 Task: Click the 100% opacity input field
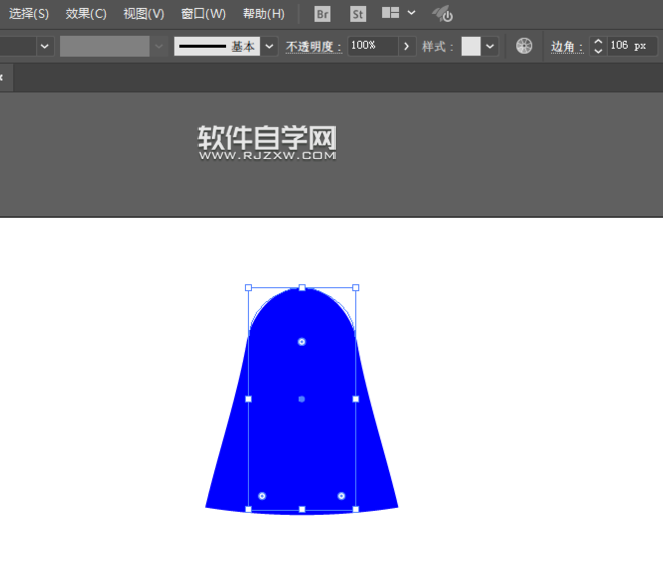(373, 46)
